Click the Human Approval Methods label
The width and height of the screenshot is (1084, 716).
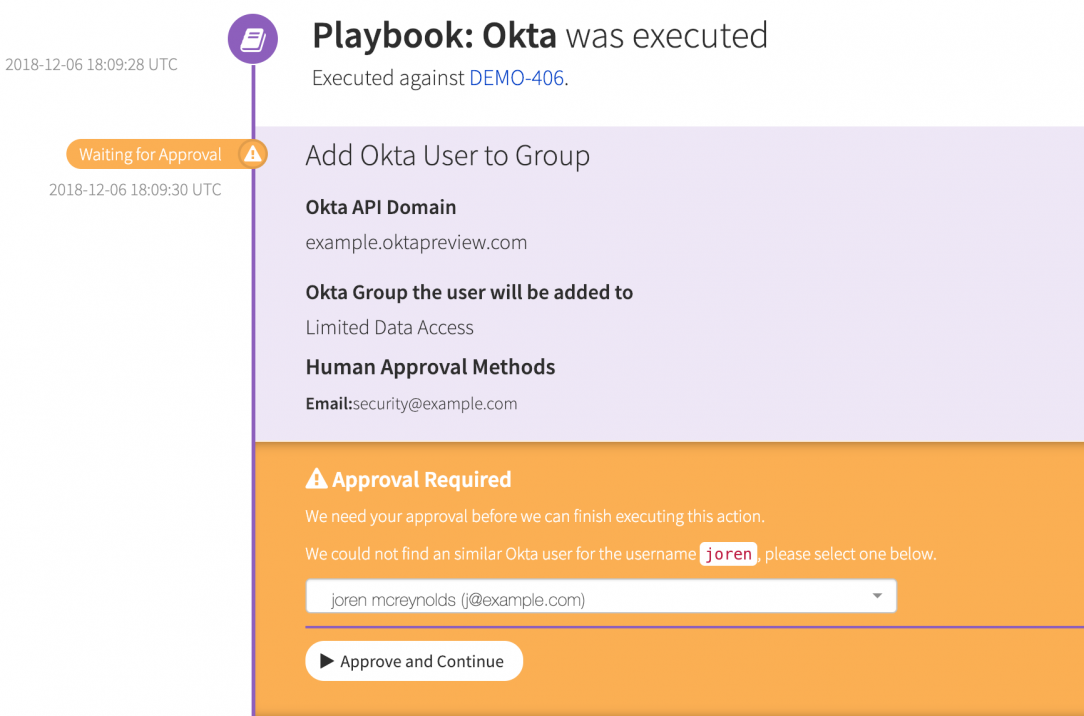click(430, 367)
